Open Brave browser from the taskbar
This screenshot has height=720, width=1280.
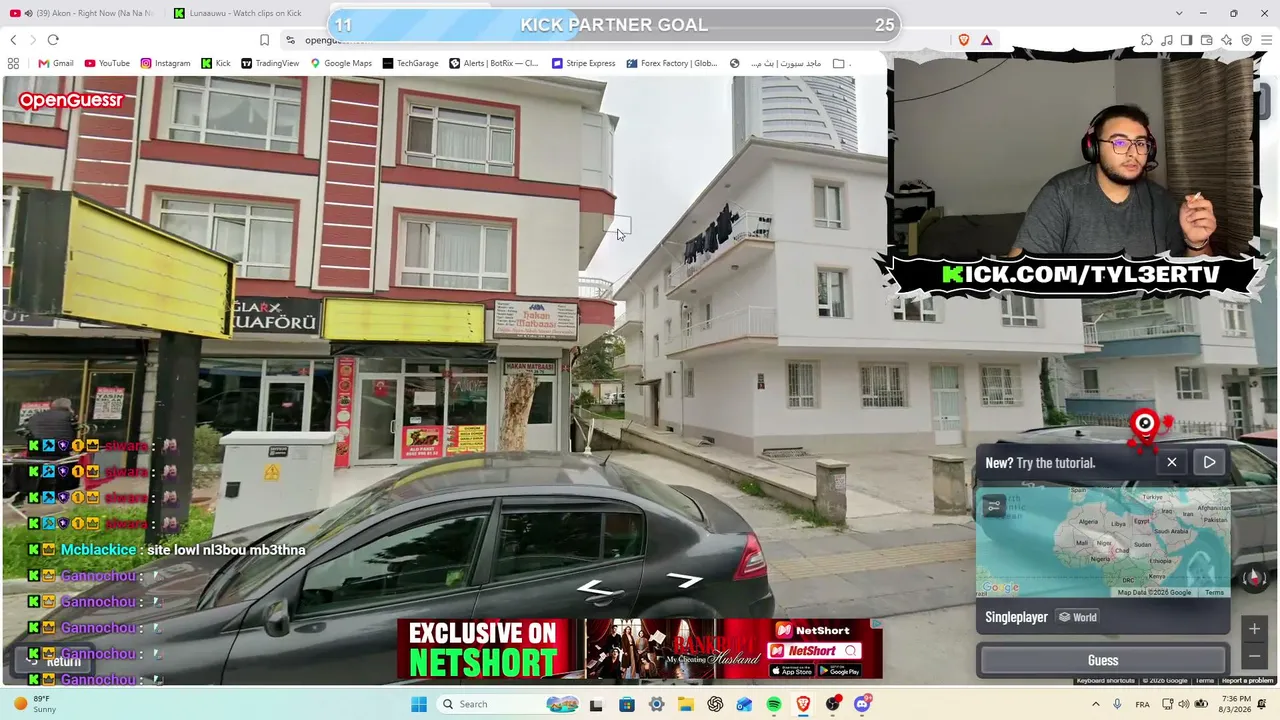803,704
